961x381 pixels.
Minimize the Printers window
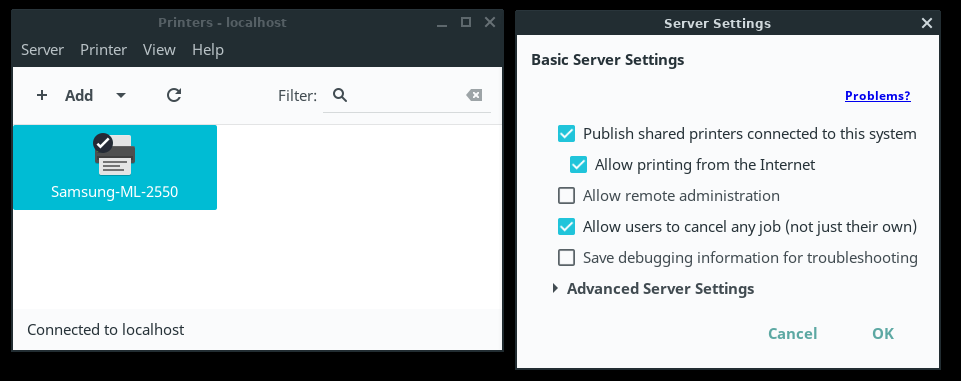[x=442, y=23]
